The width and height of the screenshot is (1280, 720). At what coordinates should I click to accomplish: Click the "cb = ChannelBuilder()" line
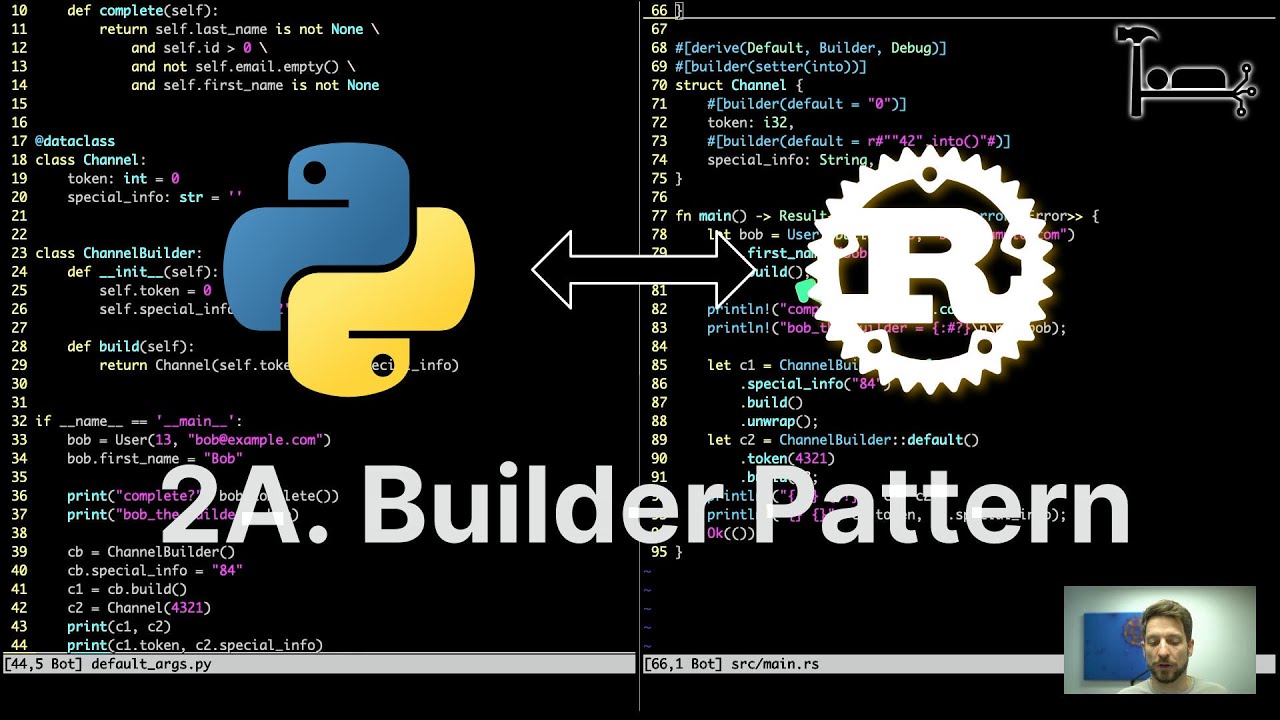click(151, 552)
